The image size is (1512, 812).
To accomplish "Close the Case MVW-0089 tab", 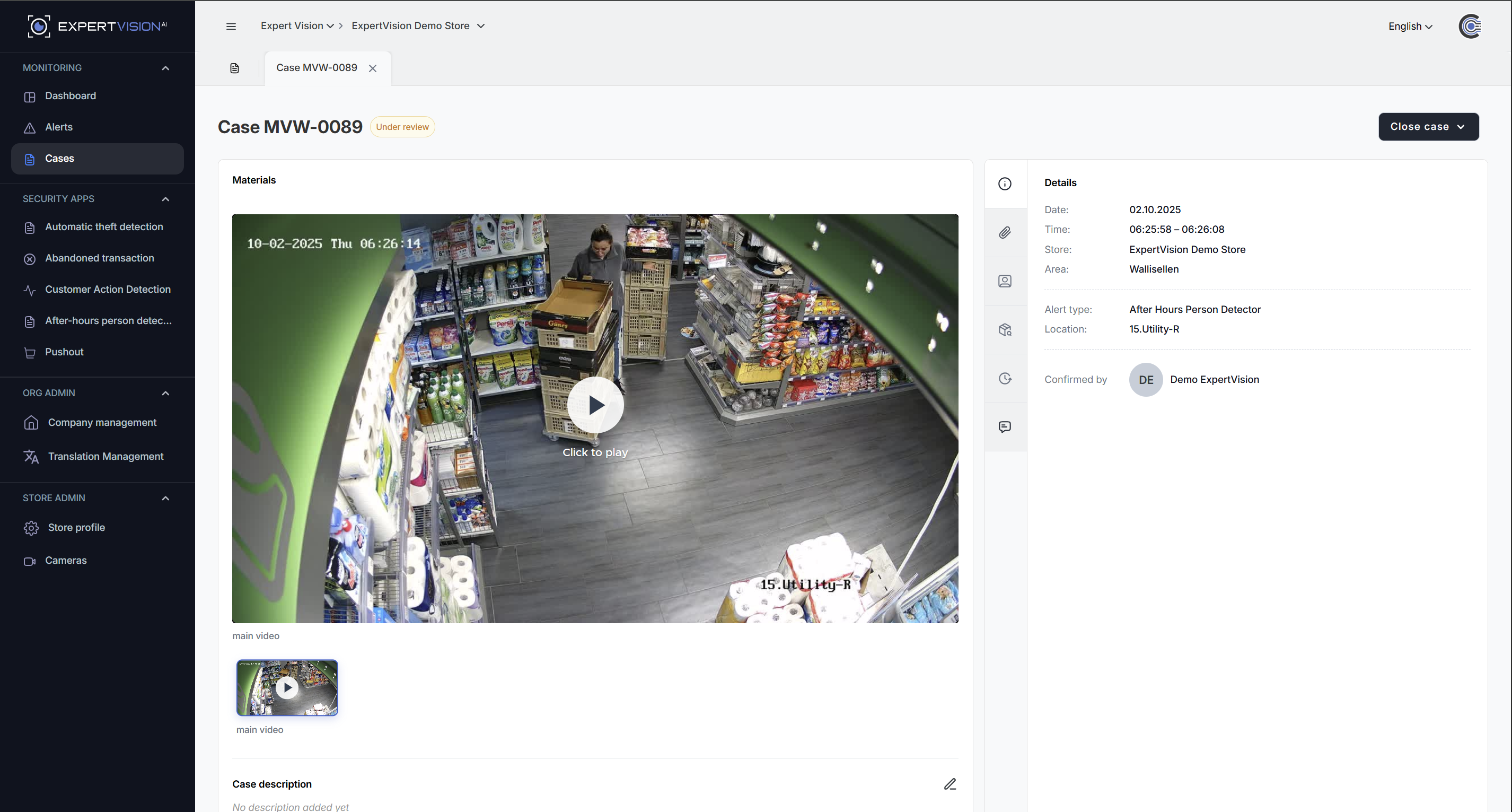I will point(373,69).
